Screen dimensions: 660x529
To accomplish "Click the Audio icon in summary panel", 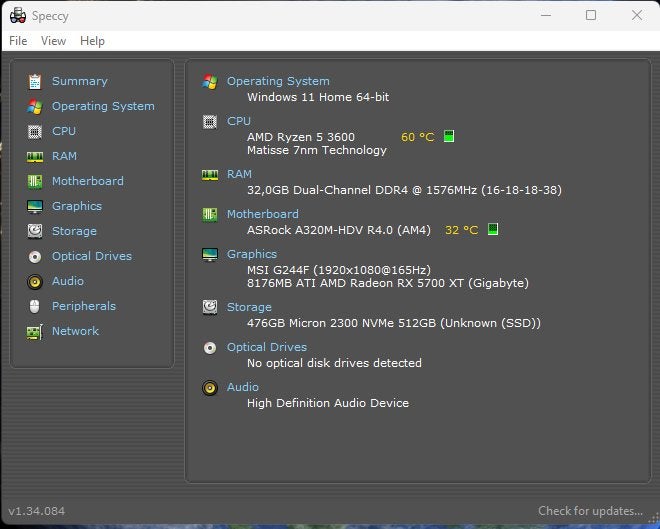I will (210, 388).
